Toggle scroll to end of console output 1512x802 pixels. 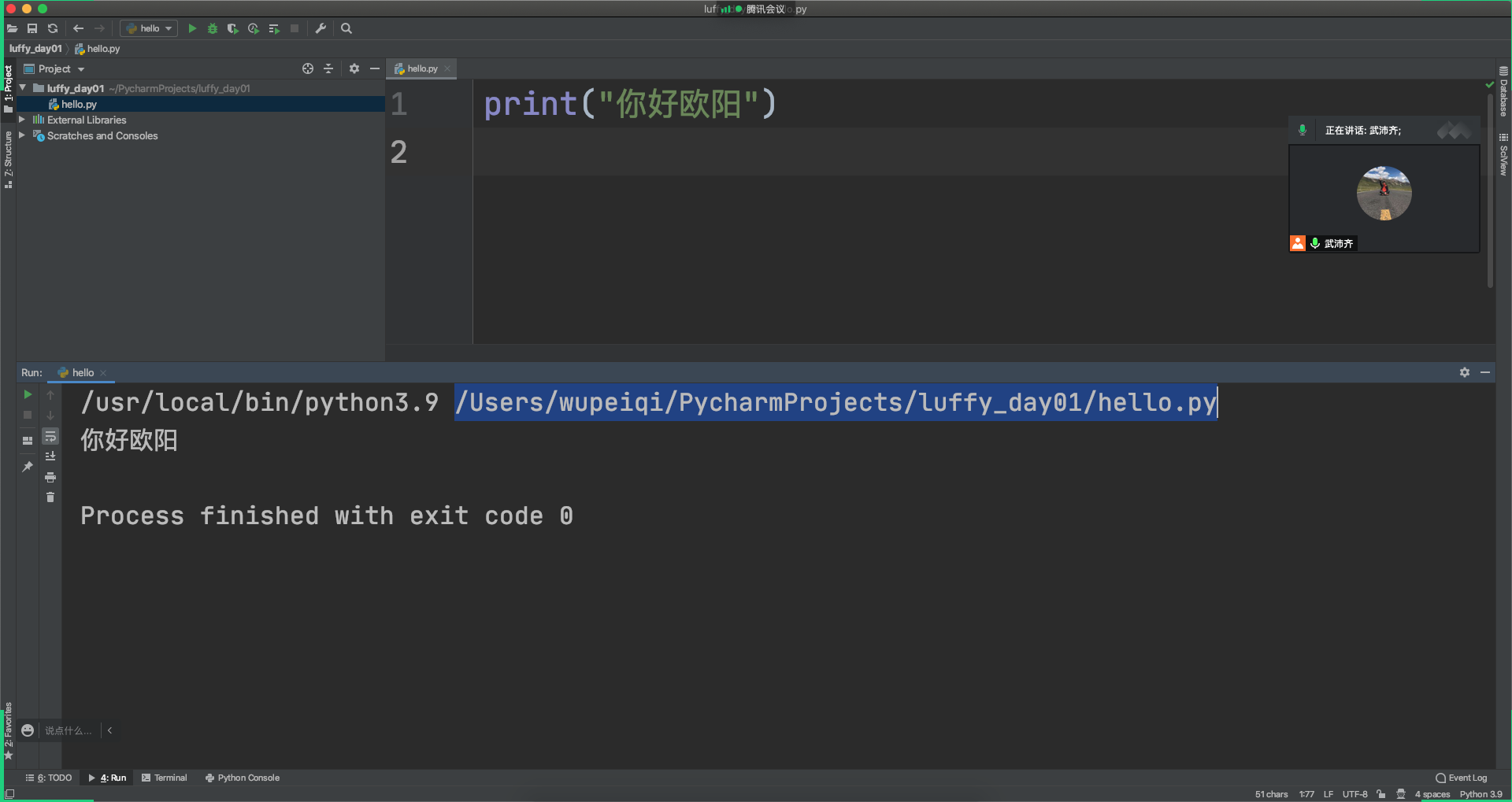[x=50, y=456]
